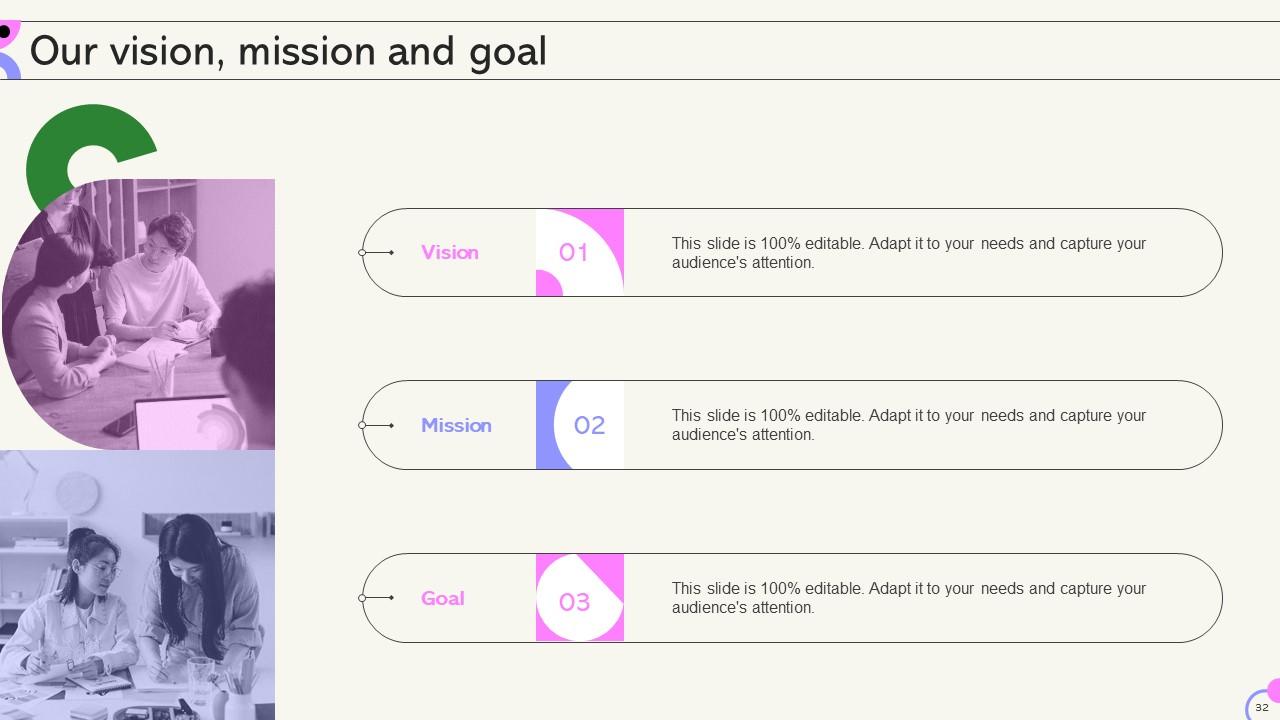This screenshot has width=1280, height=720.
Task: Click the arrow connector beside Mission
Action: pyautogui.click(x=376, y=425)
